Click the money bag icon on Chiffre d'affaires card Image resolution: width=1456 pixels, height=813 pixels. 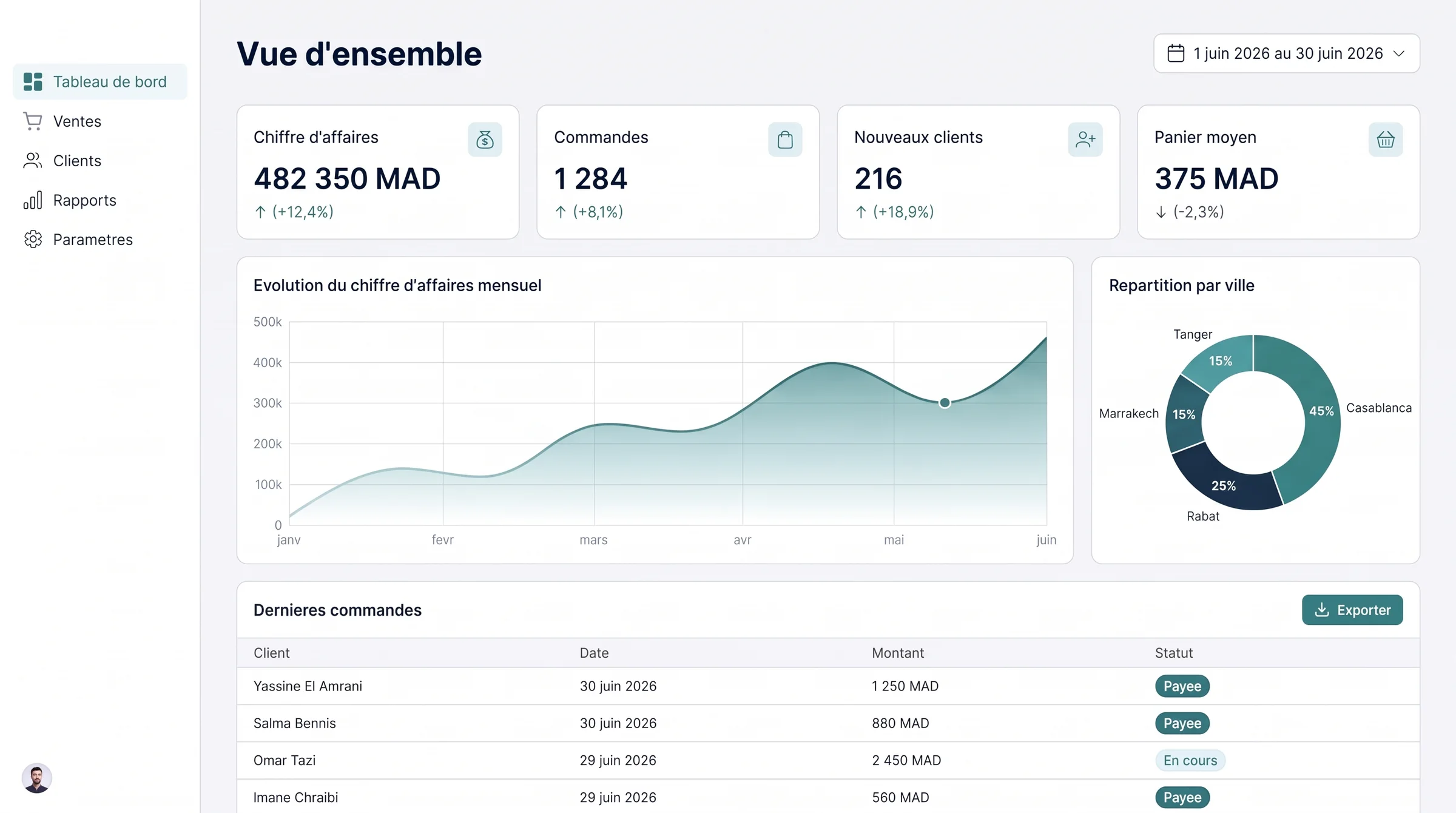(x=485, y=140)
